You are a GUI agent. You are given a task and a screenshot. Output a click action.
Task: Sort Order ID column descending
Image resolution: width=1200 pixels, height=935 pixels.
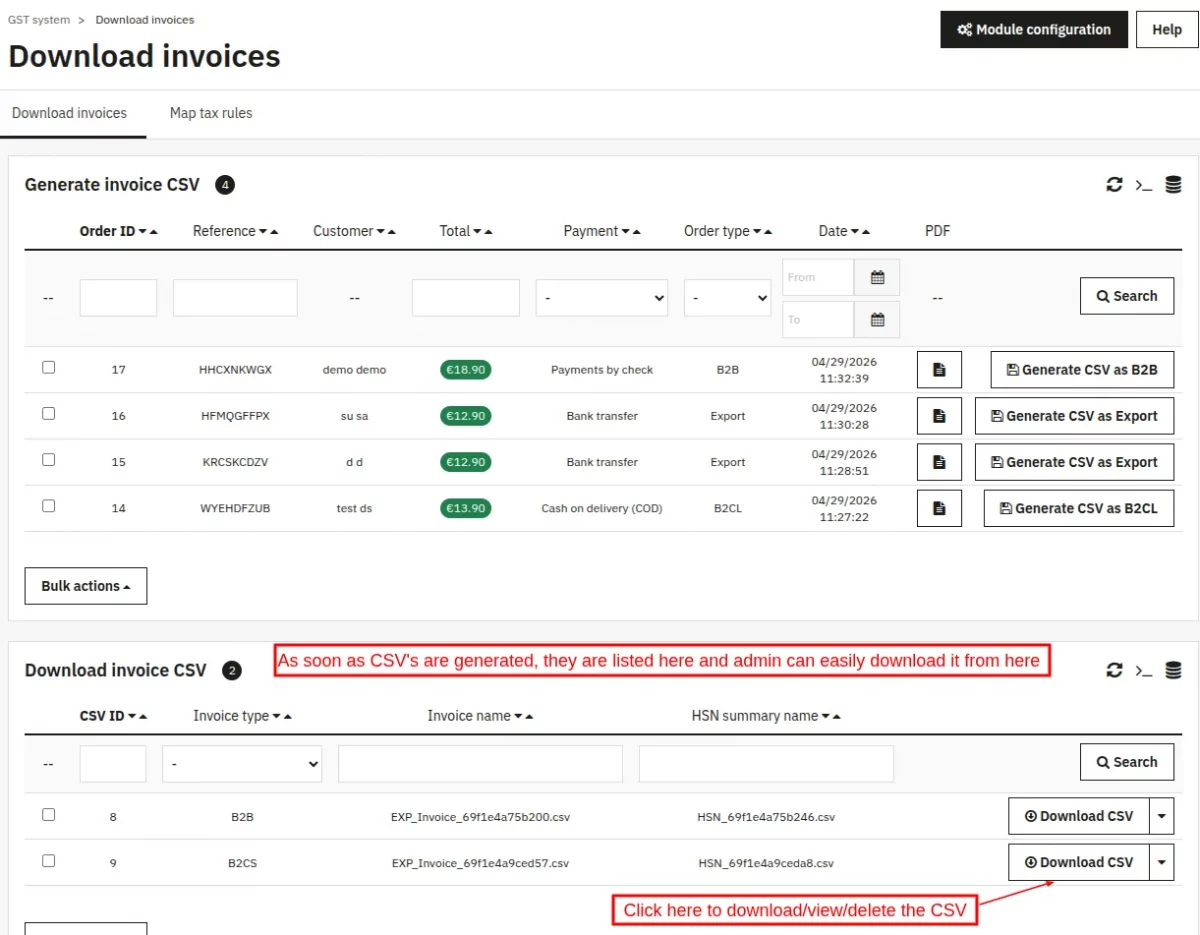click(143, 232)
